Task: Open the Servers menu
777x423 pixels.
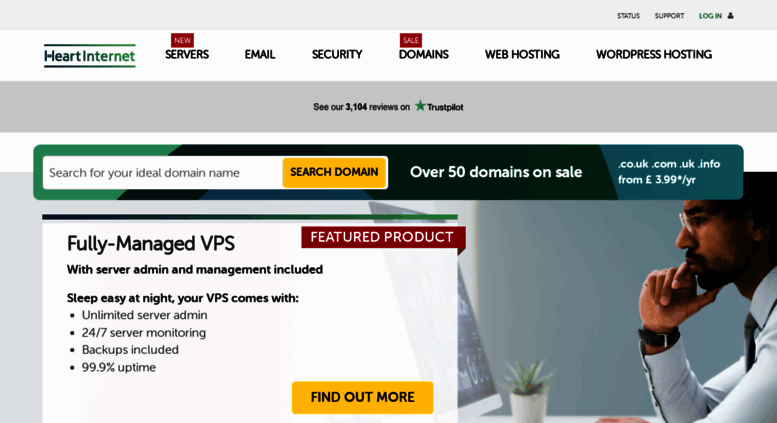Action: (x=187, y=54)
